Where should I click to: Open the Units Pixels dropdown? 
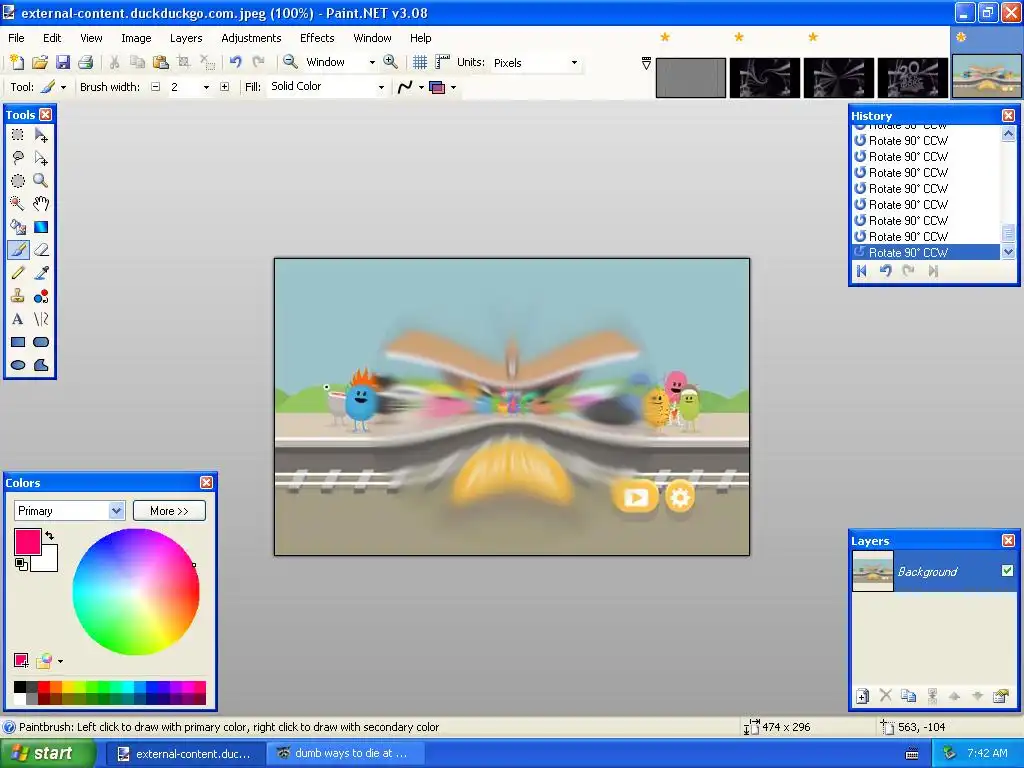coord(574,63)
